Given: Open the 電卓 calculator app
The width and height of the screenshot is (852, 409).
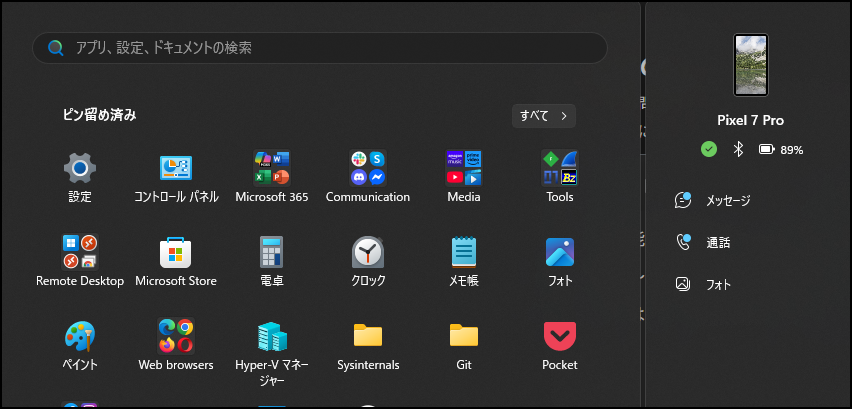Looking at the screenshot, I should pos(272,261).
